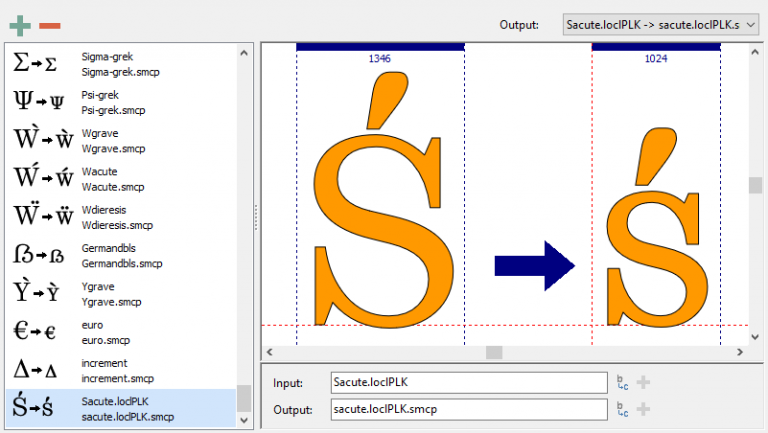The image size is (768, 433).
Task: Select the Wgrave substitution entry
Action: pos(120,139)
